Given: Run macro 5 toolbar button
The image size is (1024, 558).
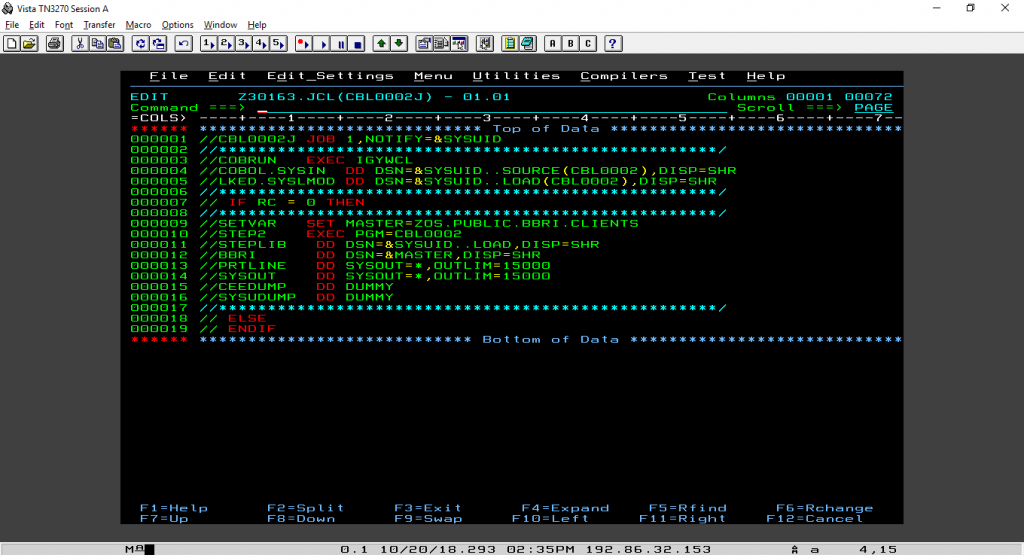Looking at the screenshot, I should (279, 44).
